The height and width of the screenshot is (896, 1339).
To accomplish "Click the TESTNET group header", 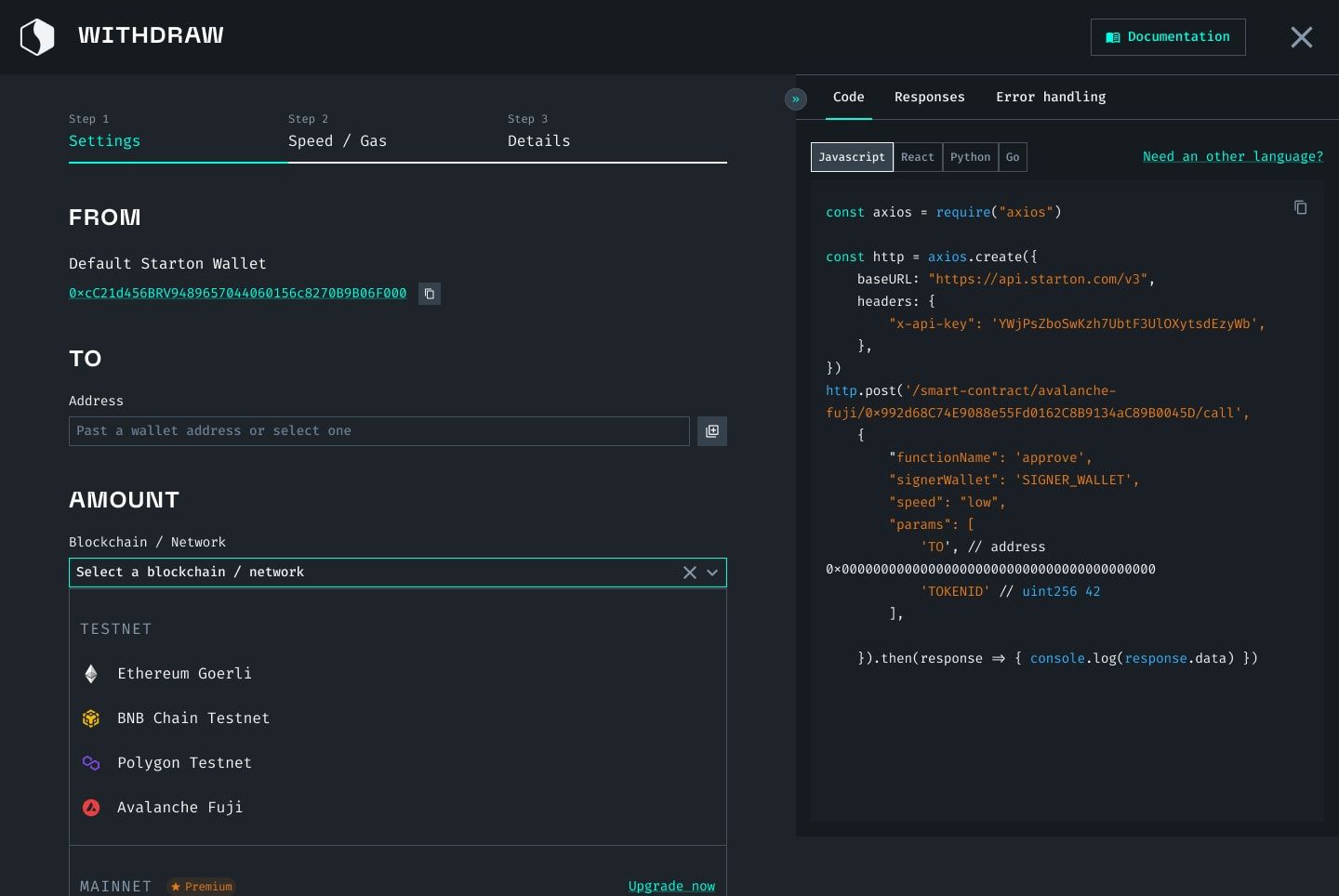I will click(x=115, y=629).
